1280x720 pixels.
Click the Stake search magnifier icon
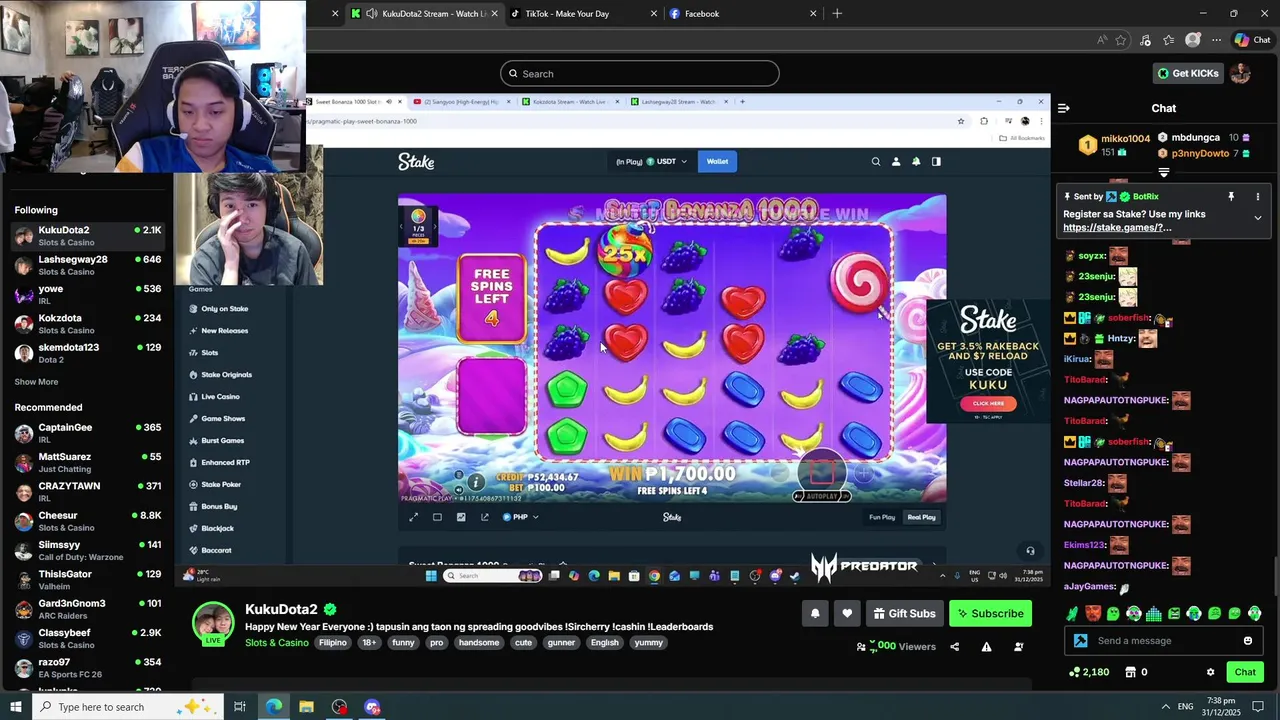click(x=876, y=161)
